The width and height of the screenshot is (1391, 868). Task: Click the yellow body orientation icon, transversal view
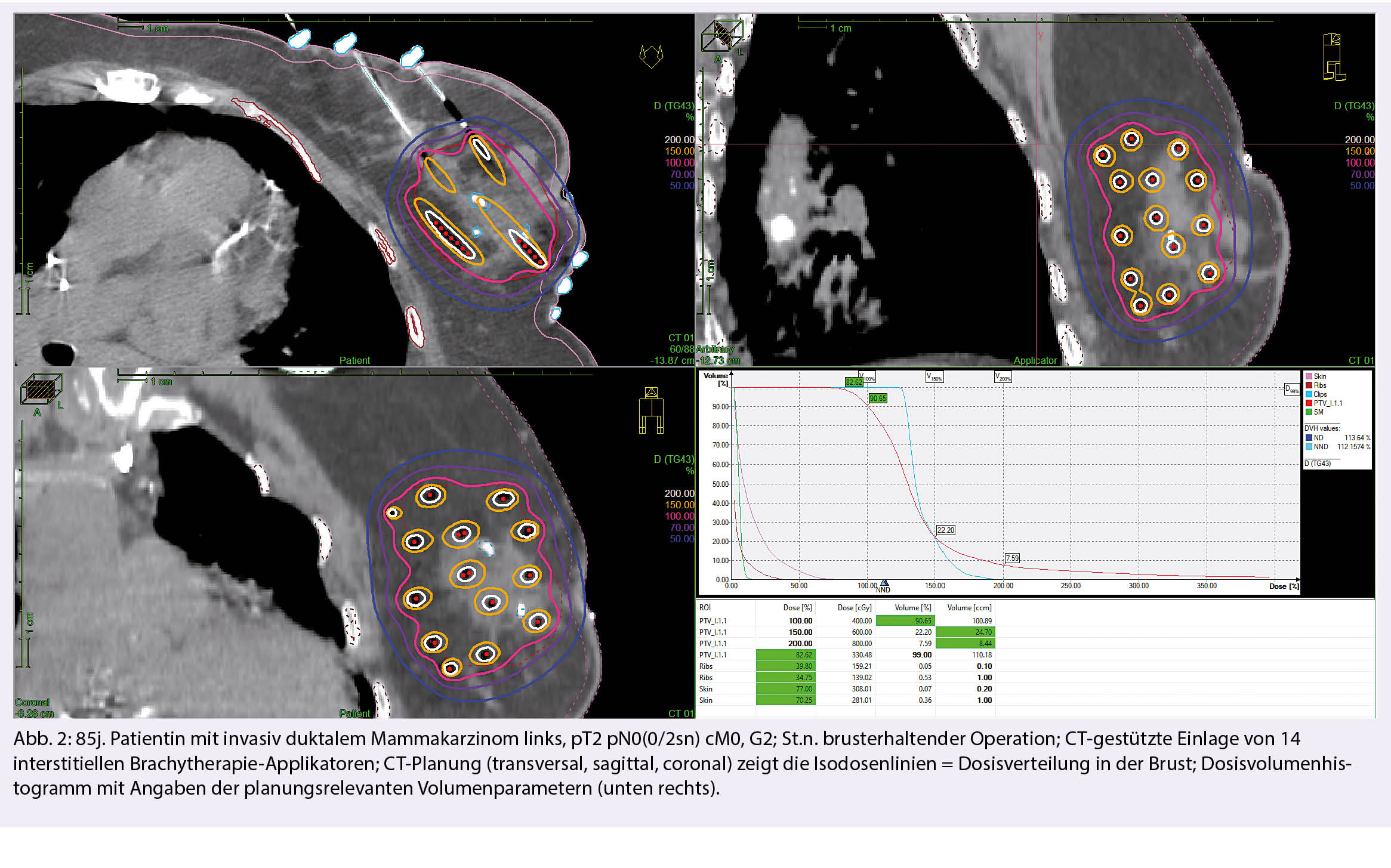(651, 56)
